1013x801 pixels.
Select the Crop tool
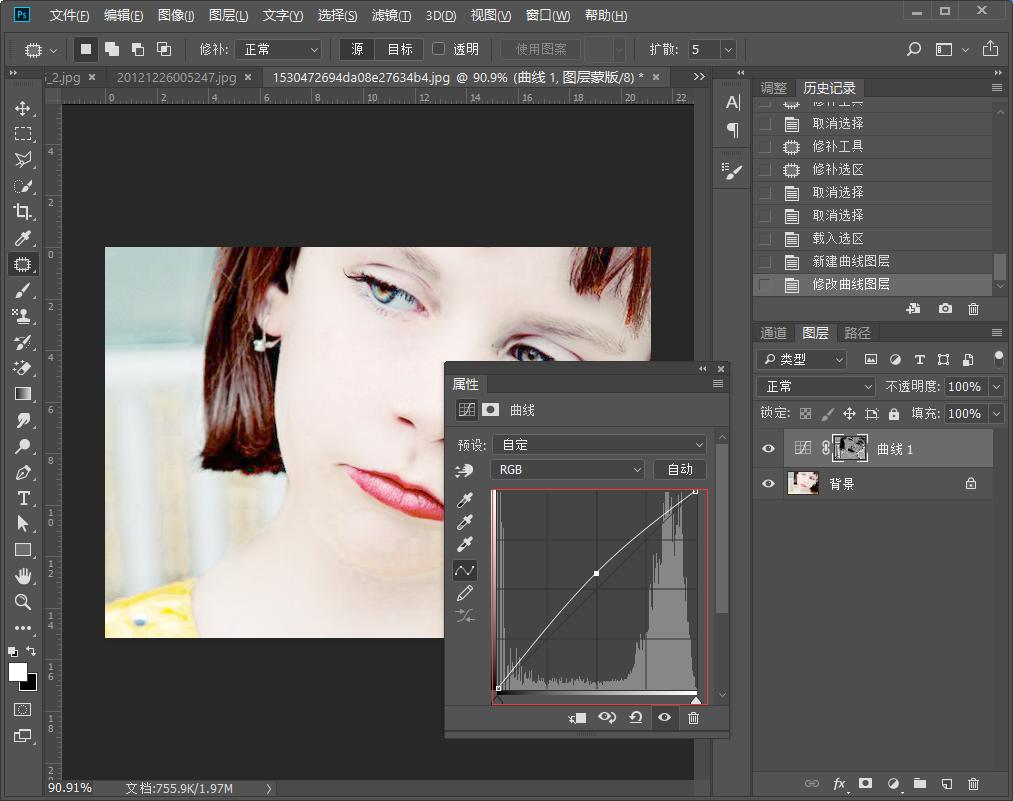click(22, 212)
